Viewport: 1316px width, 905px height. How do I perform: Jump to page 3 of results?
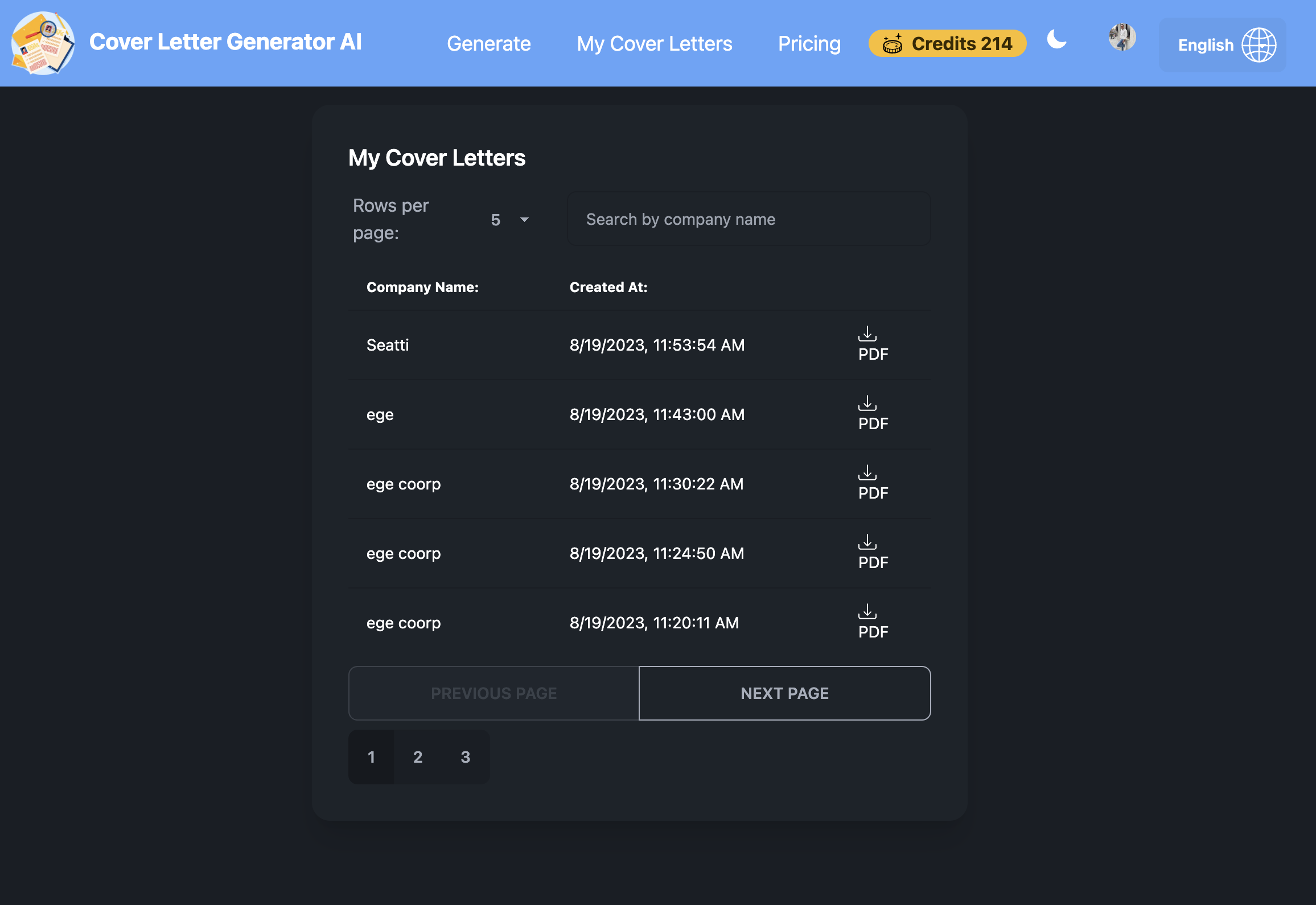click(x=466, y=757)
